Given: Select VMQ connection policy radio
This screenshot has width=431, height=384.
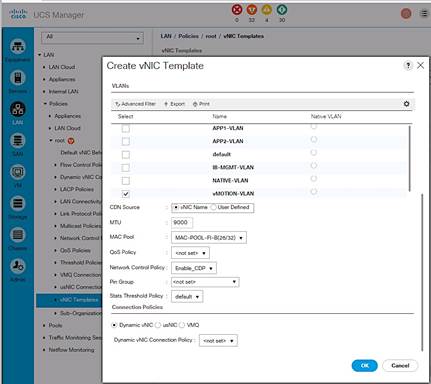Looking at the screenshot, I should (x=182, y=325).
